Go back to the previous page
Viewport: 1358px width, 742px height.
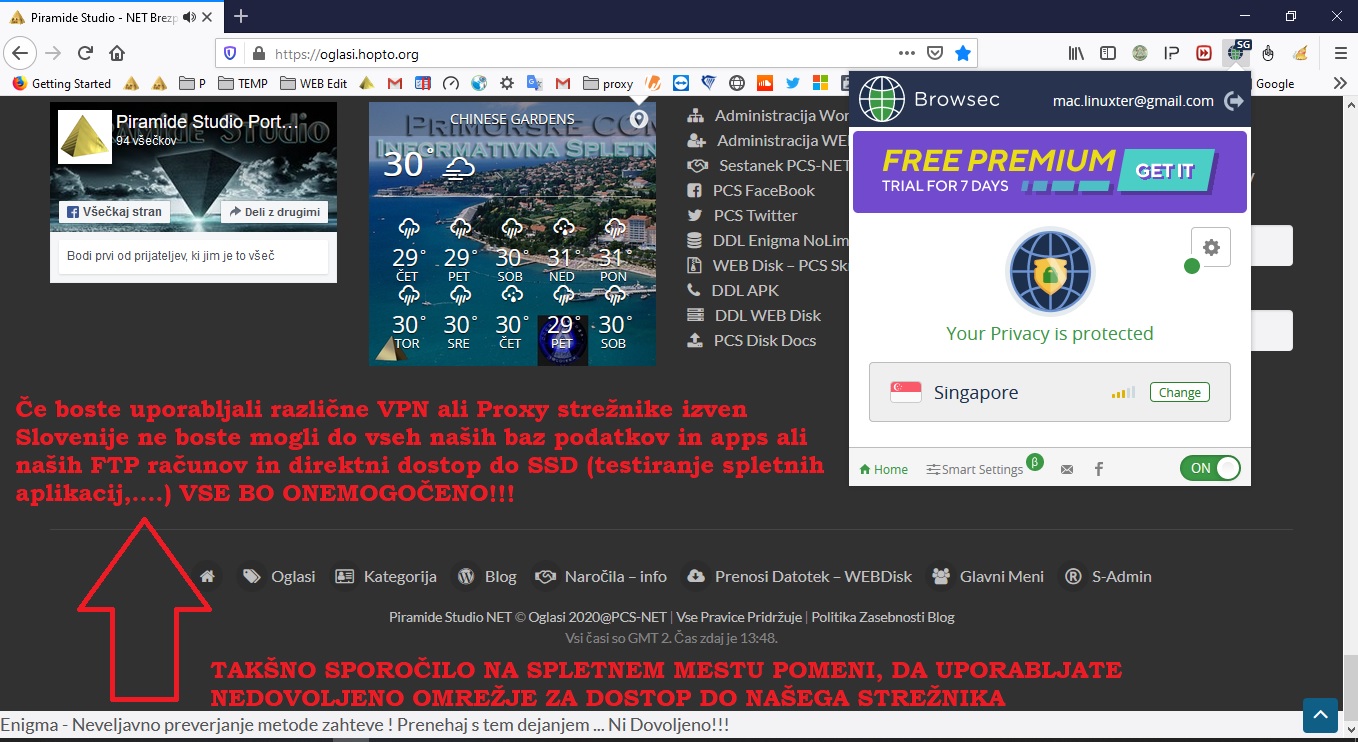pyautogui.click(x=20, y=53)
